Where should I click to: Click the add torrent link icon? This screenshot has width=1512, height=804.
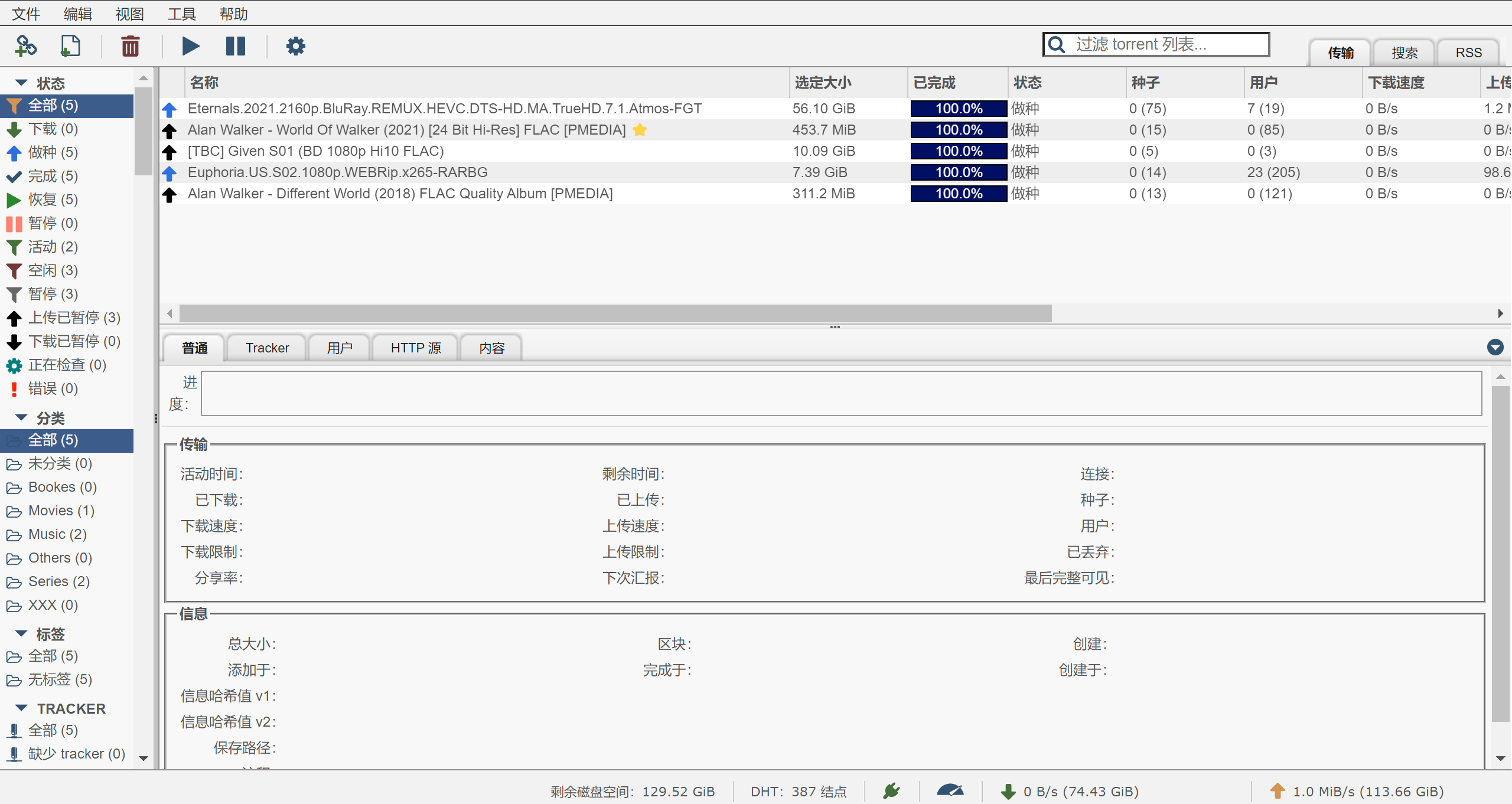click(x=25, y=46)
